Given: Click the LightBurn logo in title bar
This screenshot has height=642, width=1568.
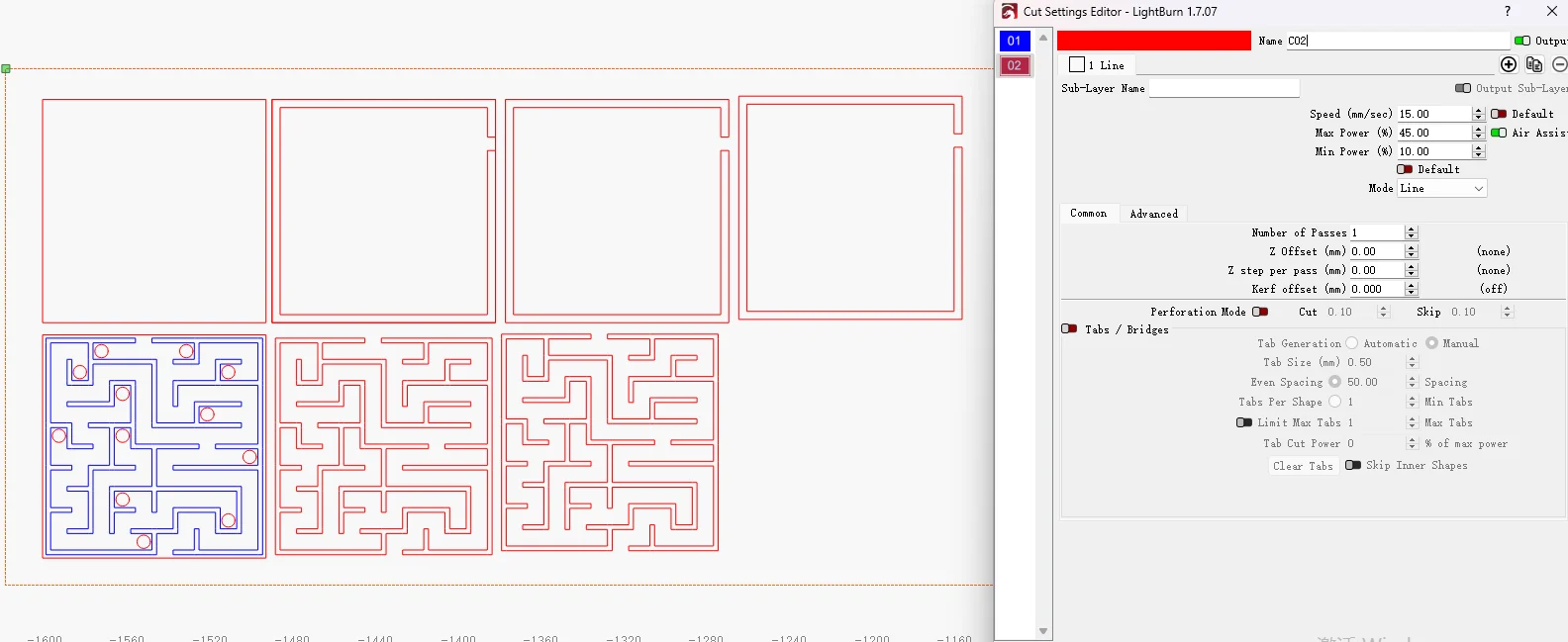Looking at the screenshot, I should pos(1009,12).
